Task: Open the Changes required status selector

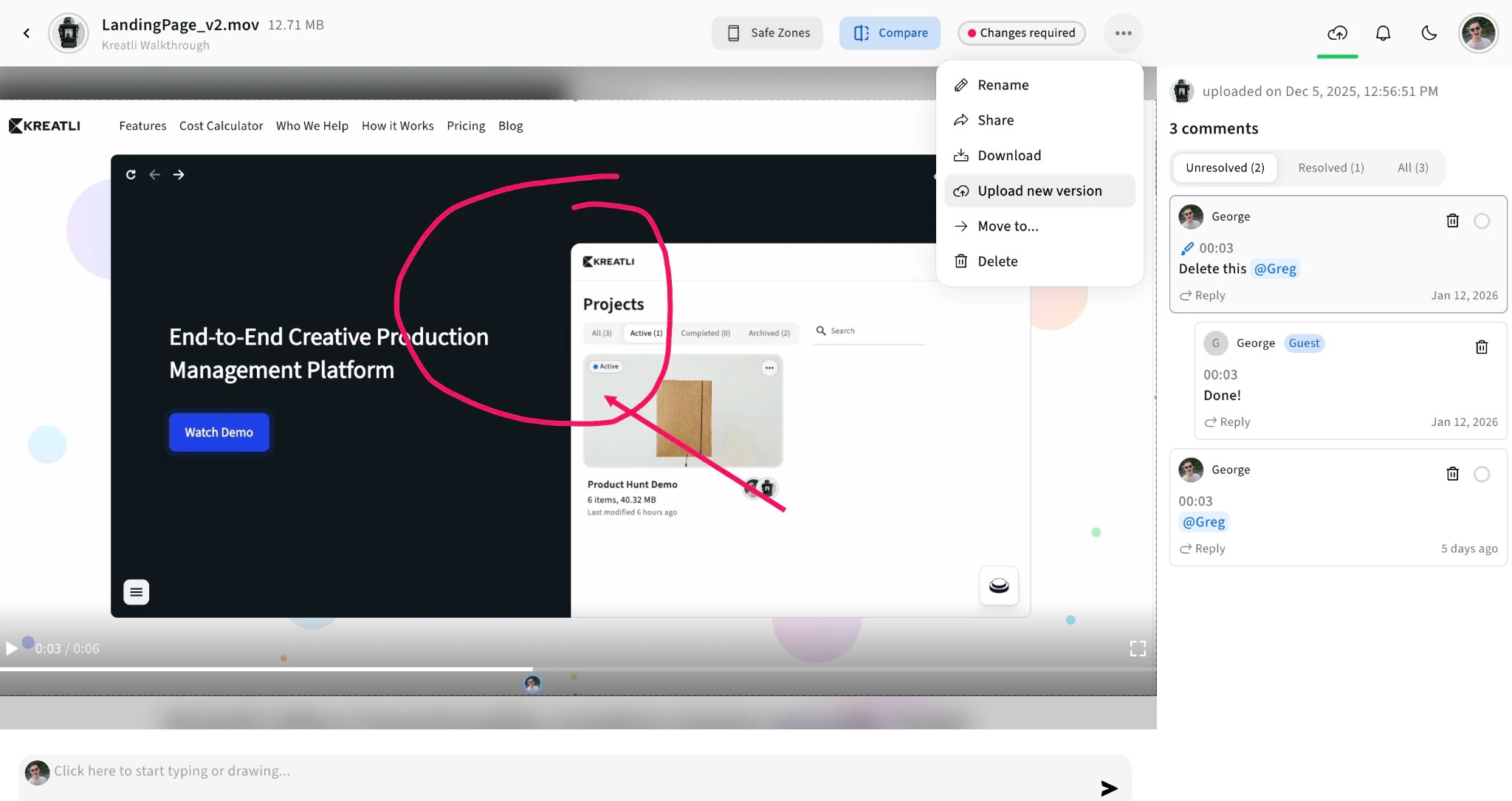Action: [x=1021, y=32]
